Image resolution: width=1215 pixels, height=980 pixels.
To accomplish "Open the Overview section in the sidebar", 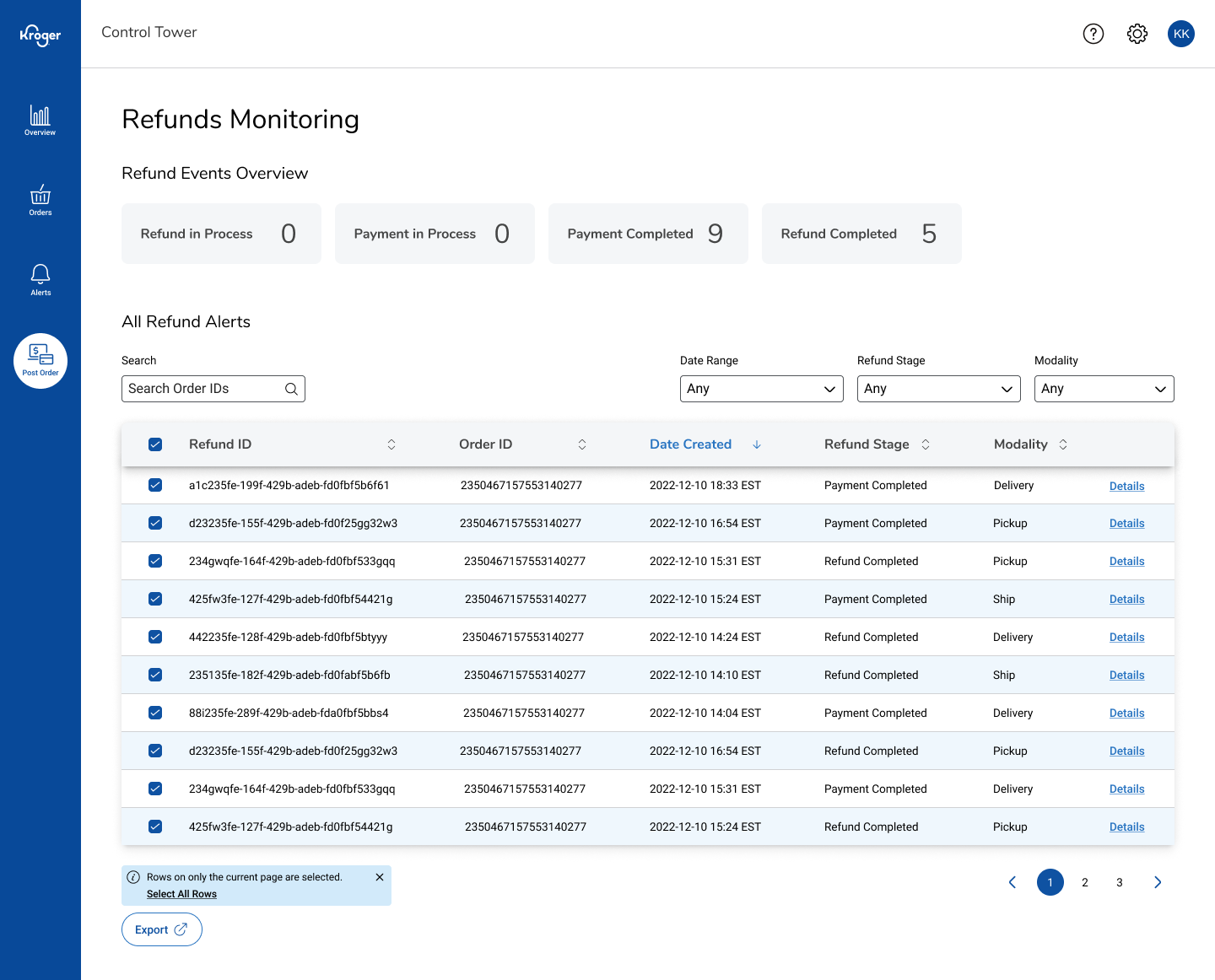I will [x=40, y=120].
